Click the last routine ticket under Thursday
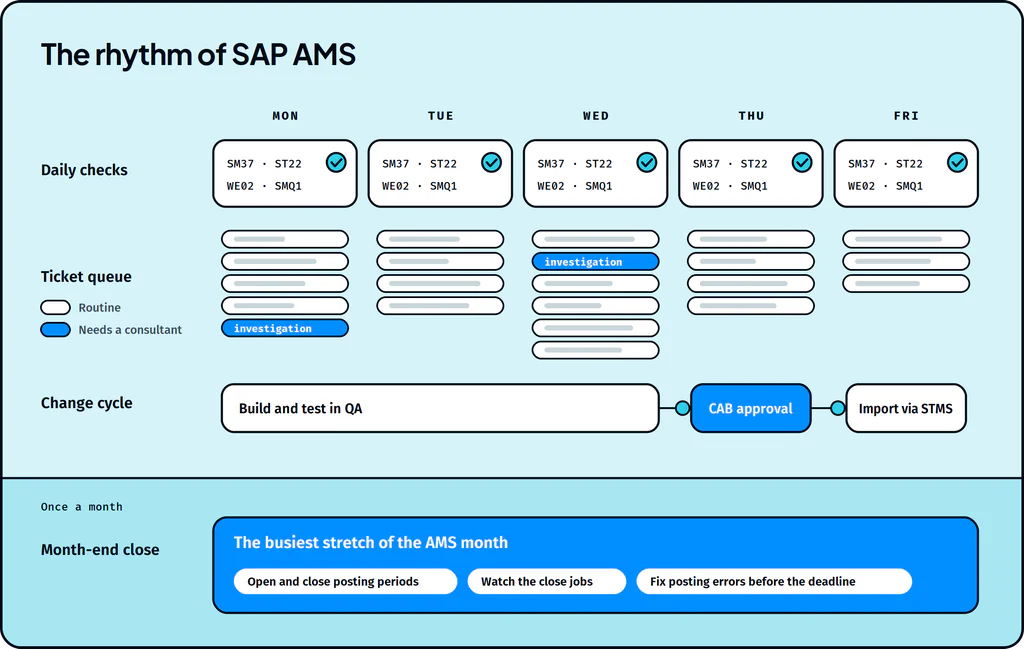The height and width of the screenshot is (649, 1024). click(x=751, y=306)
